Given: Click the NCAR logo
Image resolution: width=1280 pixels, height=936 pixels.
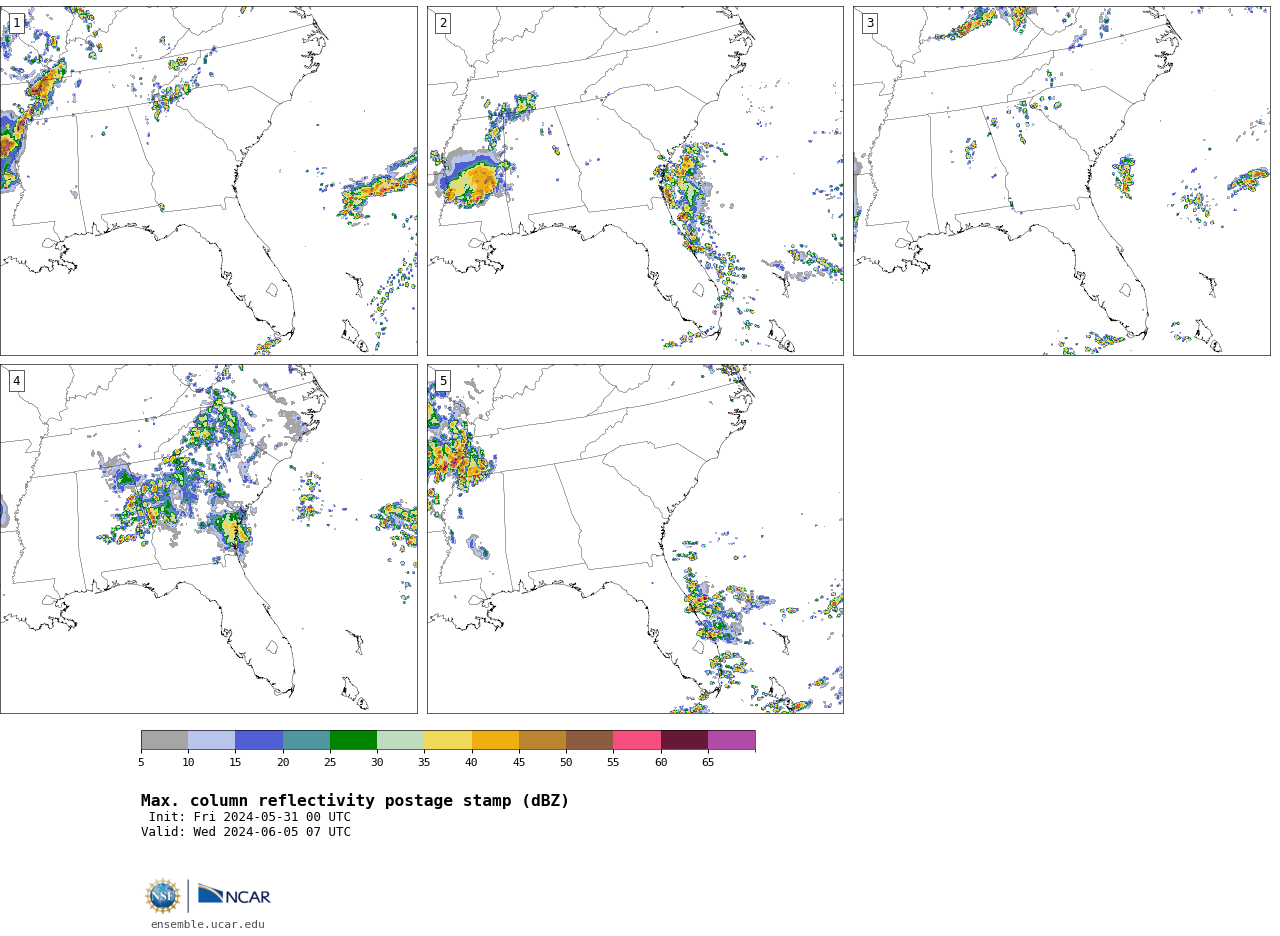Looking at the screenshot, I should 234,895.
